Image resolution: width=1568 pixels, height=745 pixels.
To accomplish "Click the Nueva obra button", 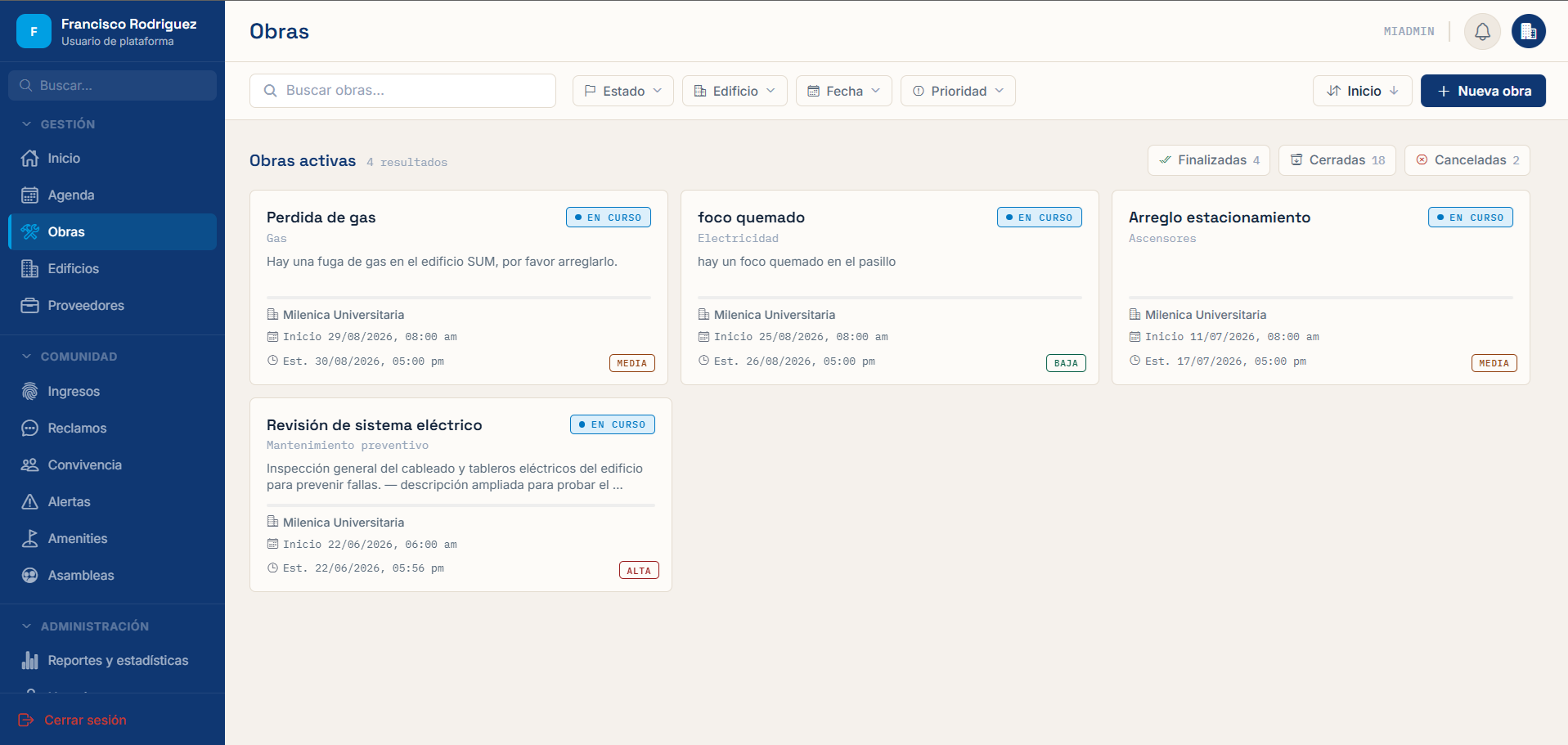I will point(1483,91).
